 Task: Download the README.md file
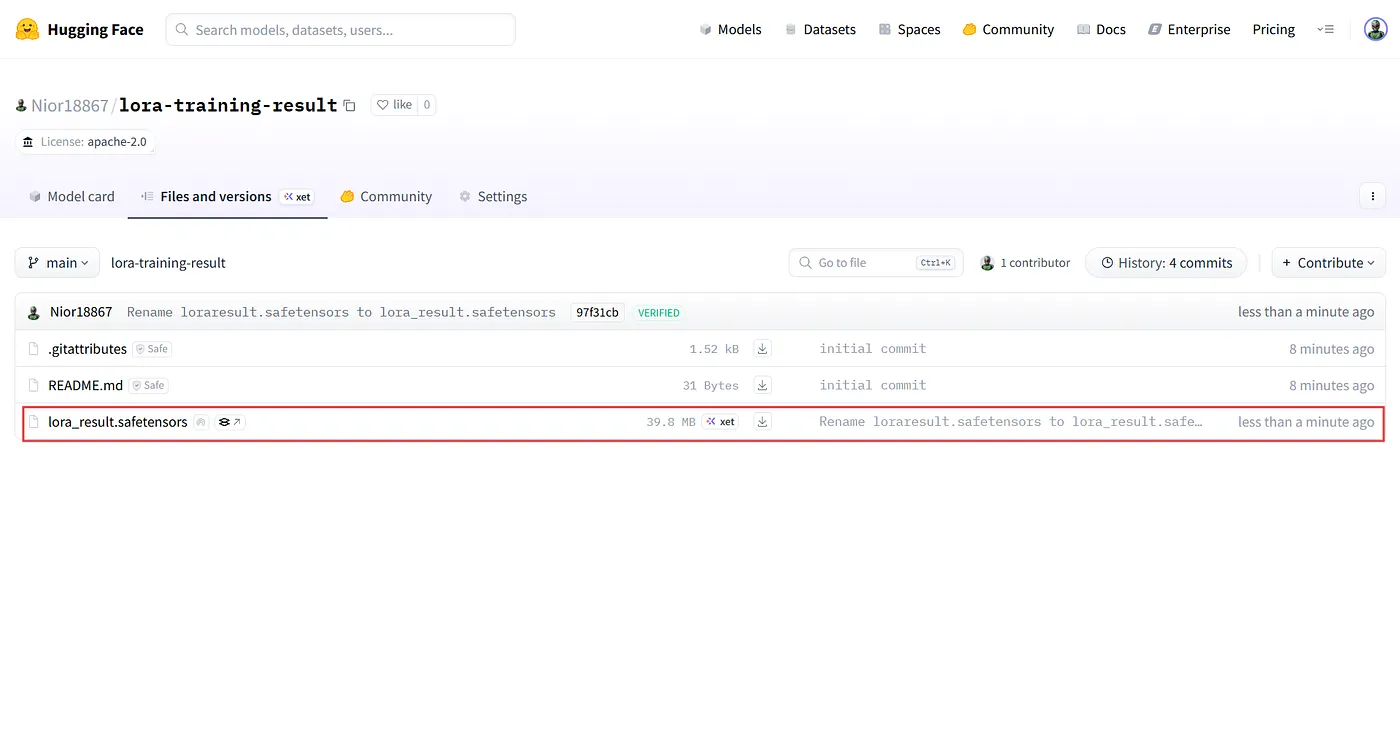coord(762,385)
